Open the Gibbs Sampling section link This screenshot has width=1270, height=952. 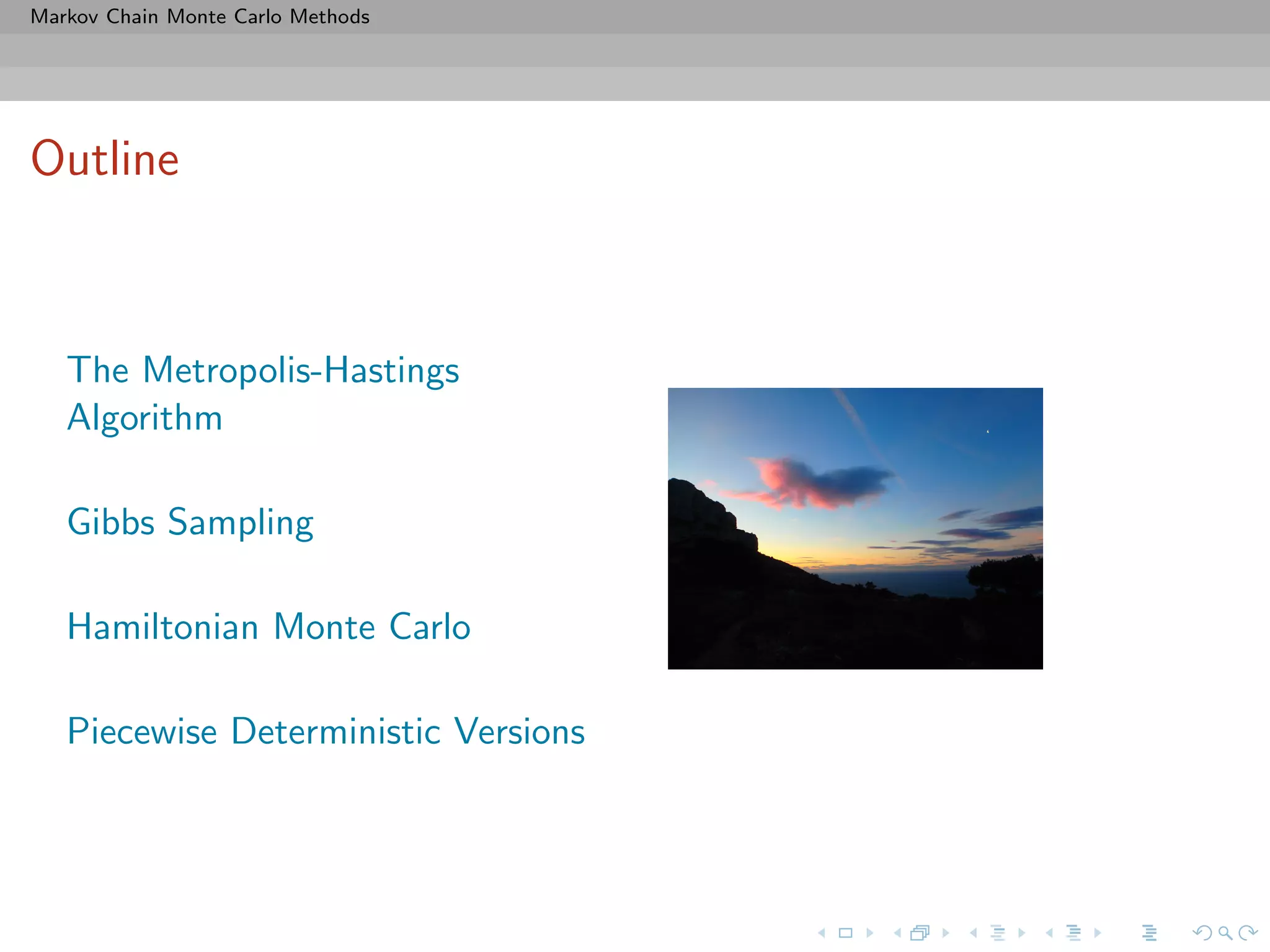coord(190,522)
